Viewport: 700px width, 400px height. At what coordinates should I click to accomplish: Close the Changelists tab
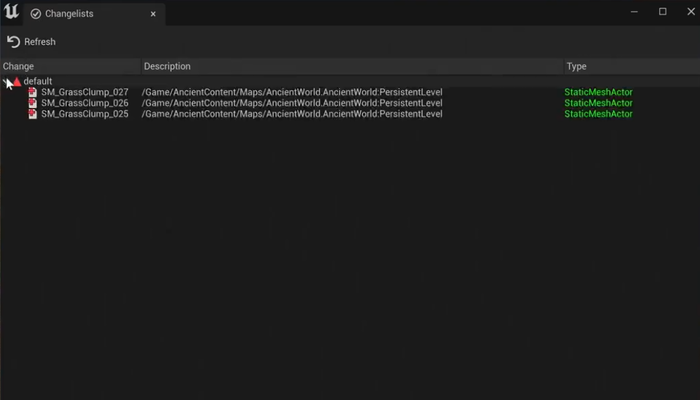[x=153, y=14]
